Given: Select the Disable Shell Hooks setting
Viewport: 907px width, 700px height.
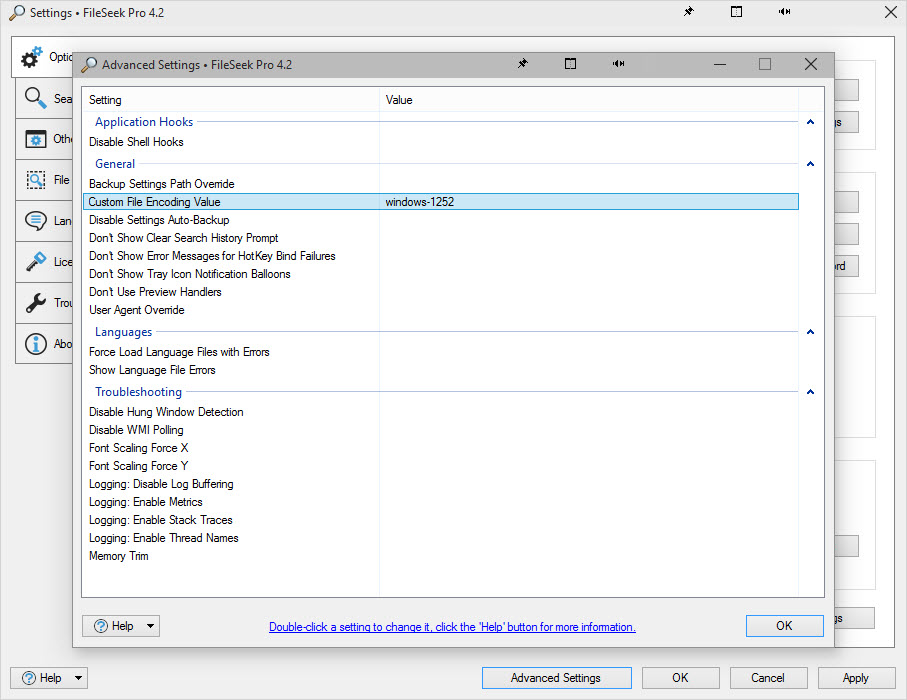Looking at the screenshot, I should (136, 142).
